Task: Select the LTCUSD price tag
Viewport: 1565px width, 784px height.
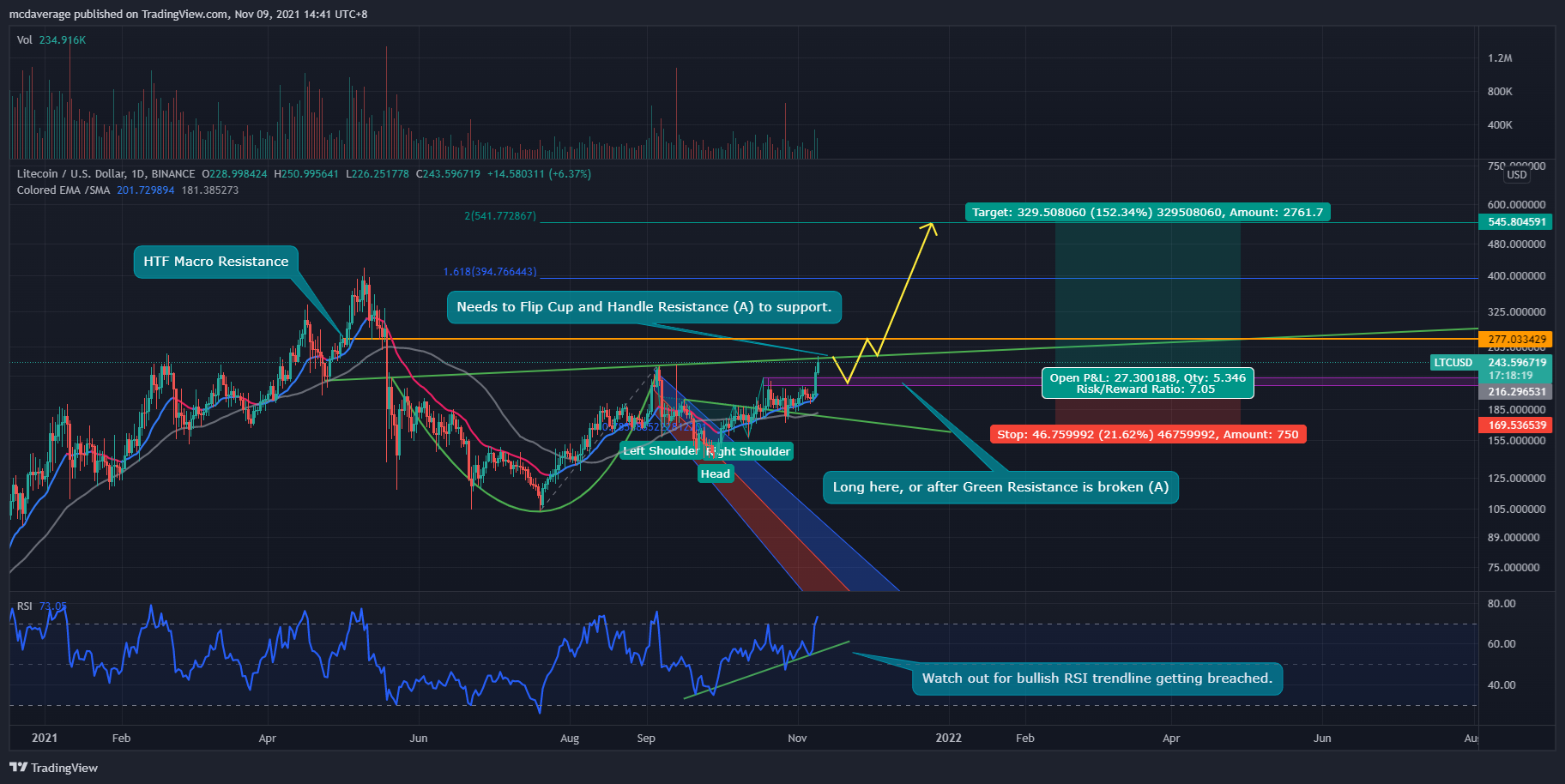Action: pyautogui.click(x=1453, y=363)
